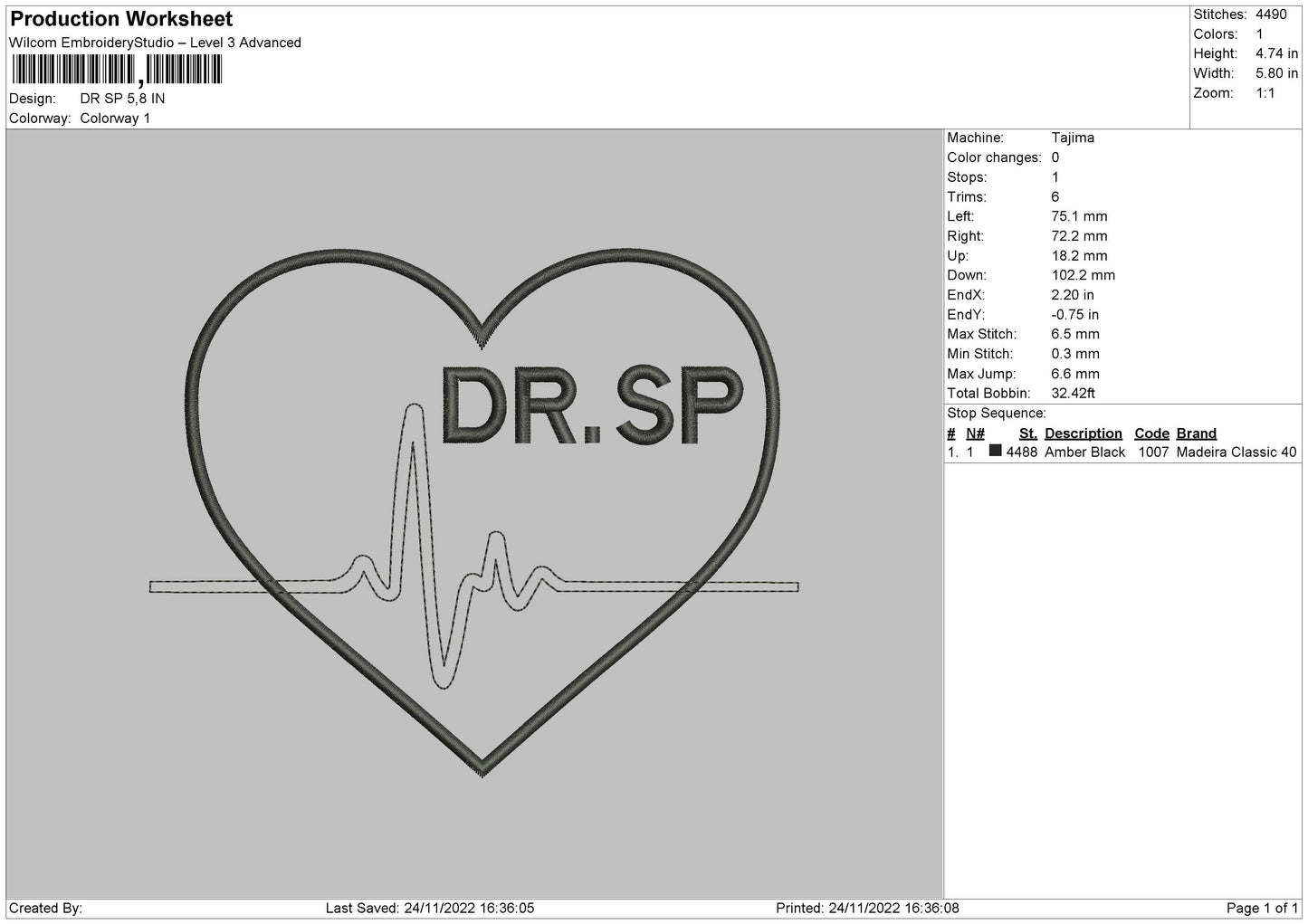Click the 'Code' column header
Image resolution: width=1308 pixels, height=924 pixels.
(1152, 433)
